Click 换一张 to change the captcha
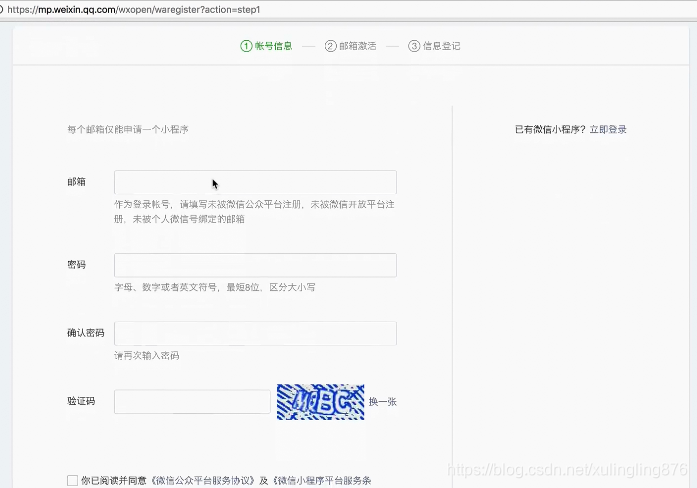The height and width of the screenshot is (488, 697). point(383,402)
